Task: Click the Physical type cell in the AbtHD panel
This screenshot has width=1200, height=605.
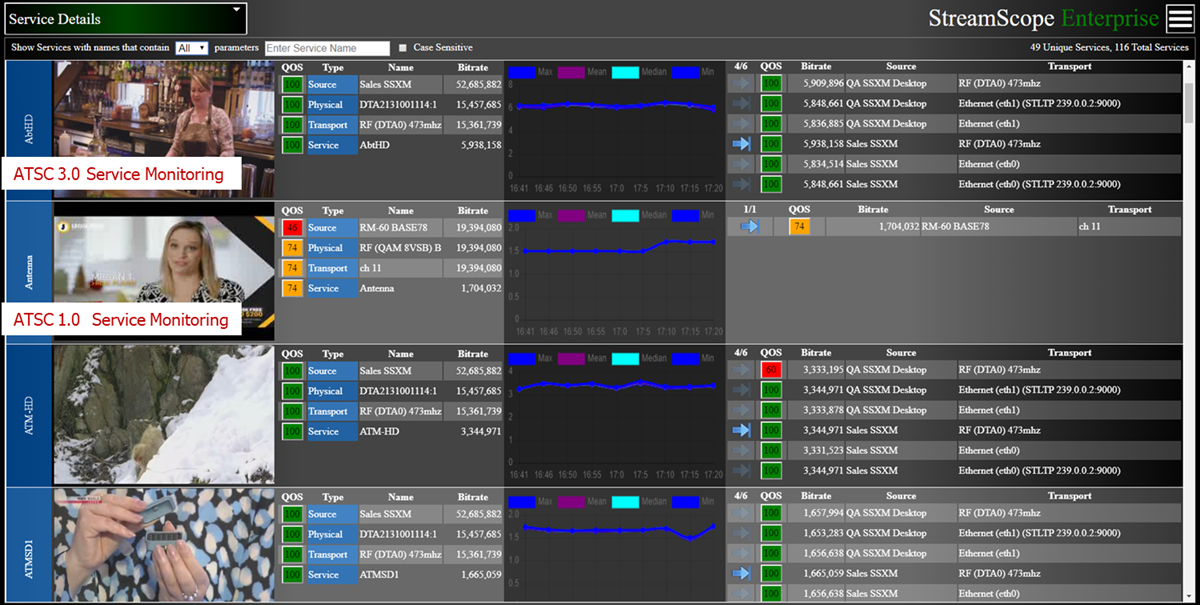Action: point(333,105)
